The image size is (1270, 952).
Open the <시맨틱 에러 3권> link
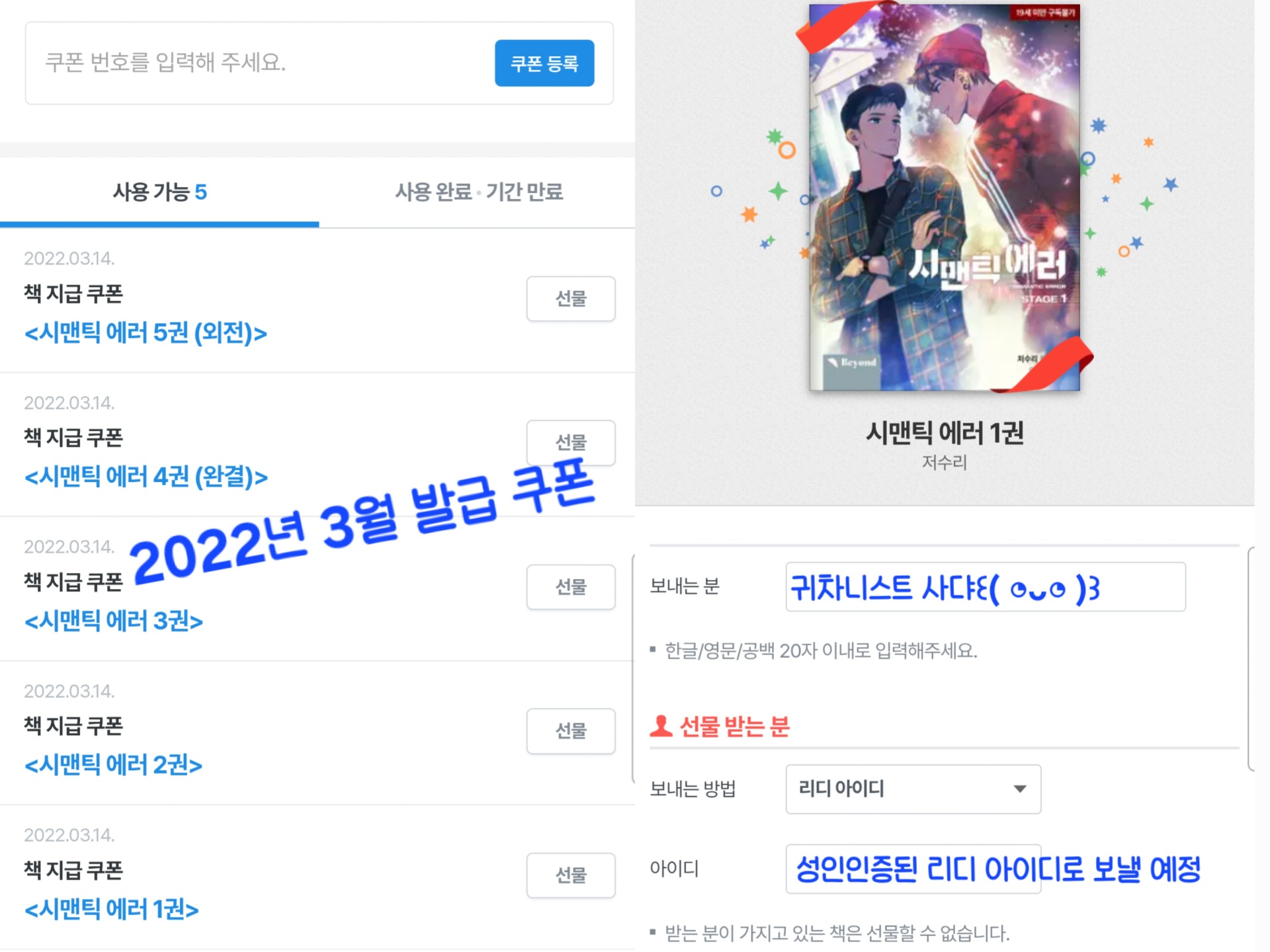[x=114, y=621]
